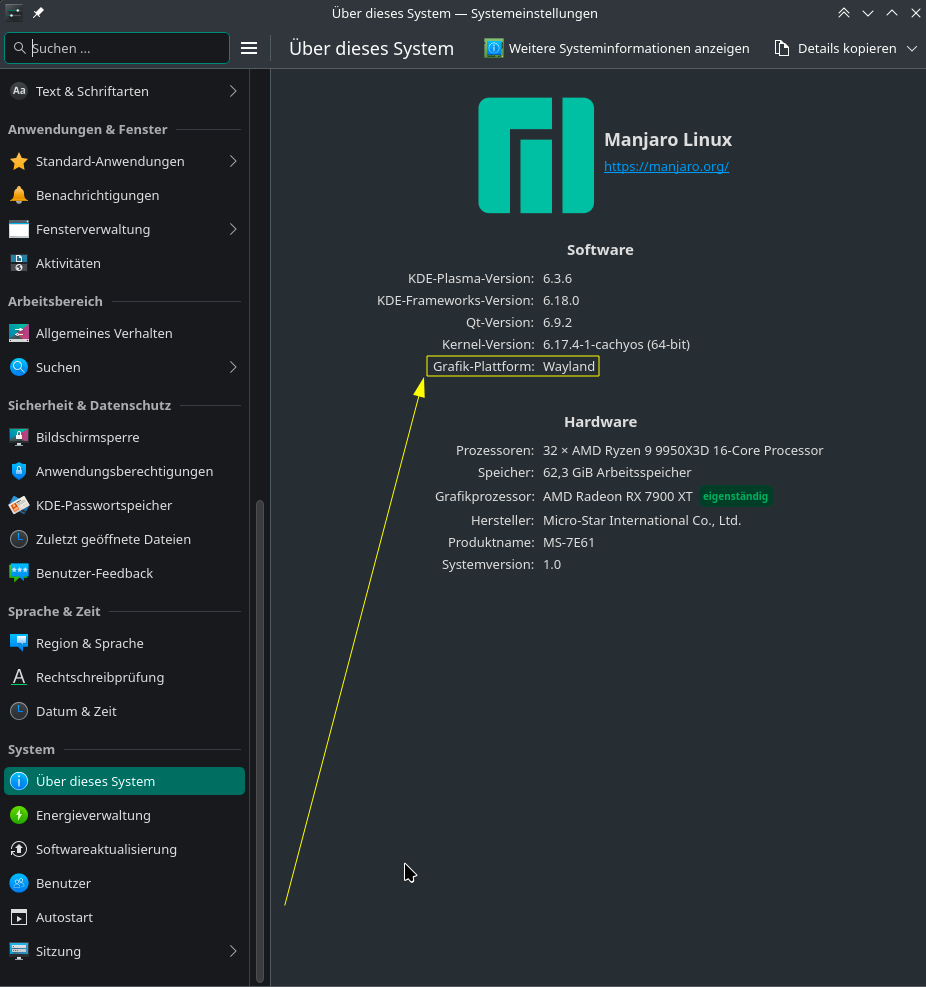The height and width of the screenshot is (987, 926).
Task: Click the Benutzer avatar icon
Action: point(19,883)
